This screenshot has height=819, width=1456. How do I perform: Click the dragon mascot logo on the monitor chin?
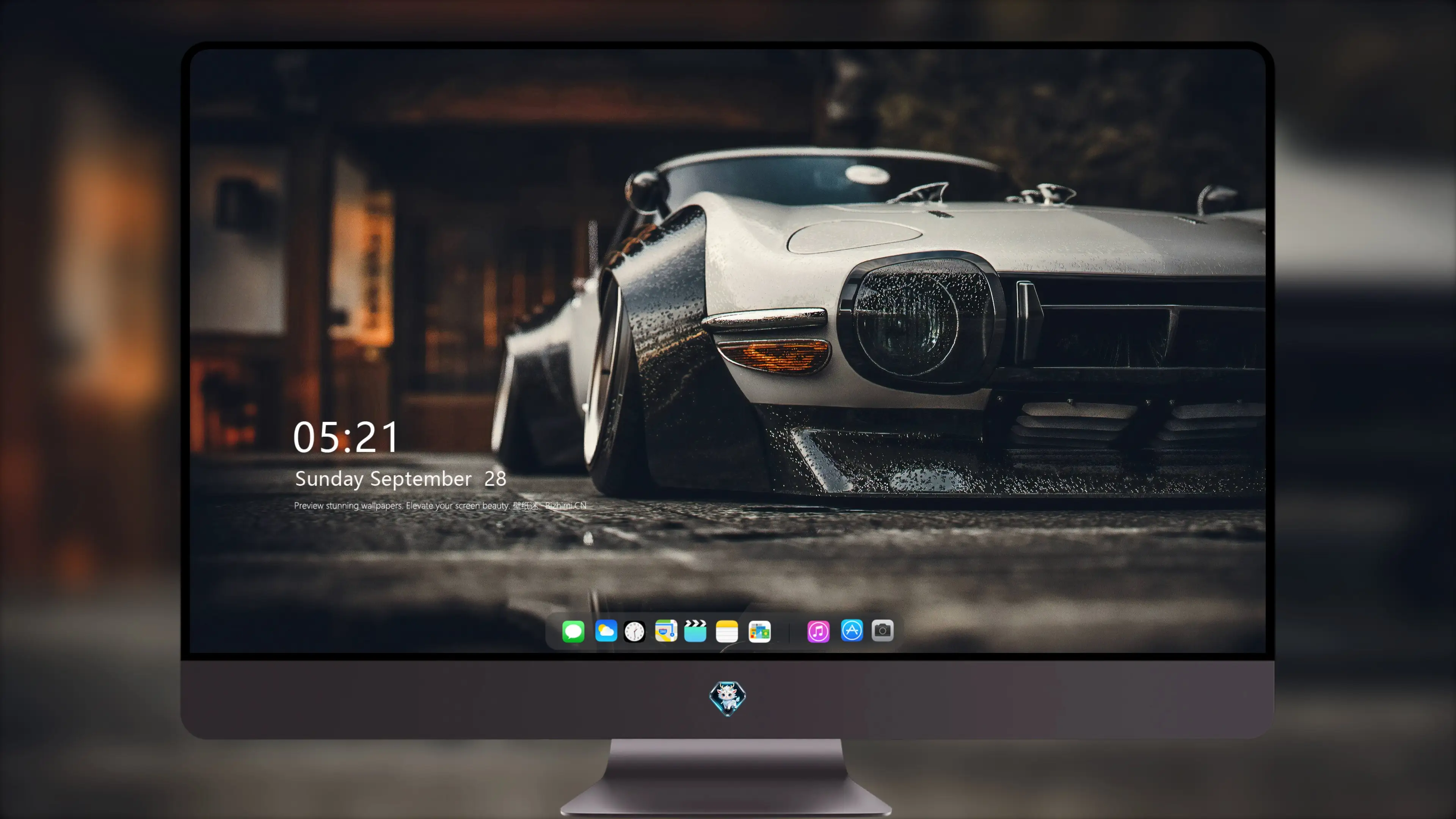point(728,698)
